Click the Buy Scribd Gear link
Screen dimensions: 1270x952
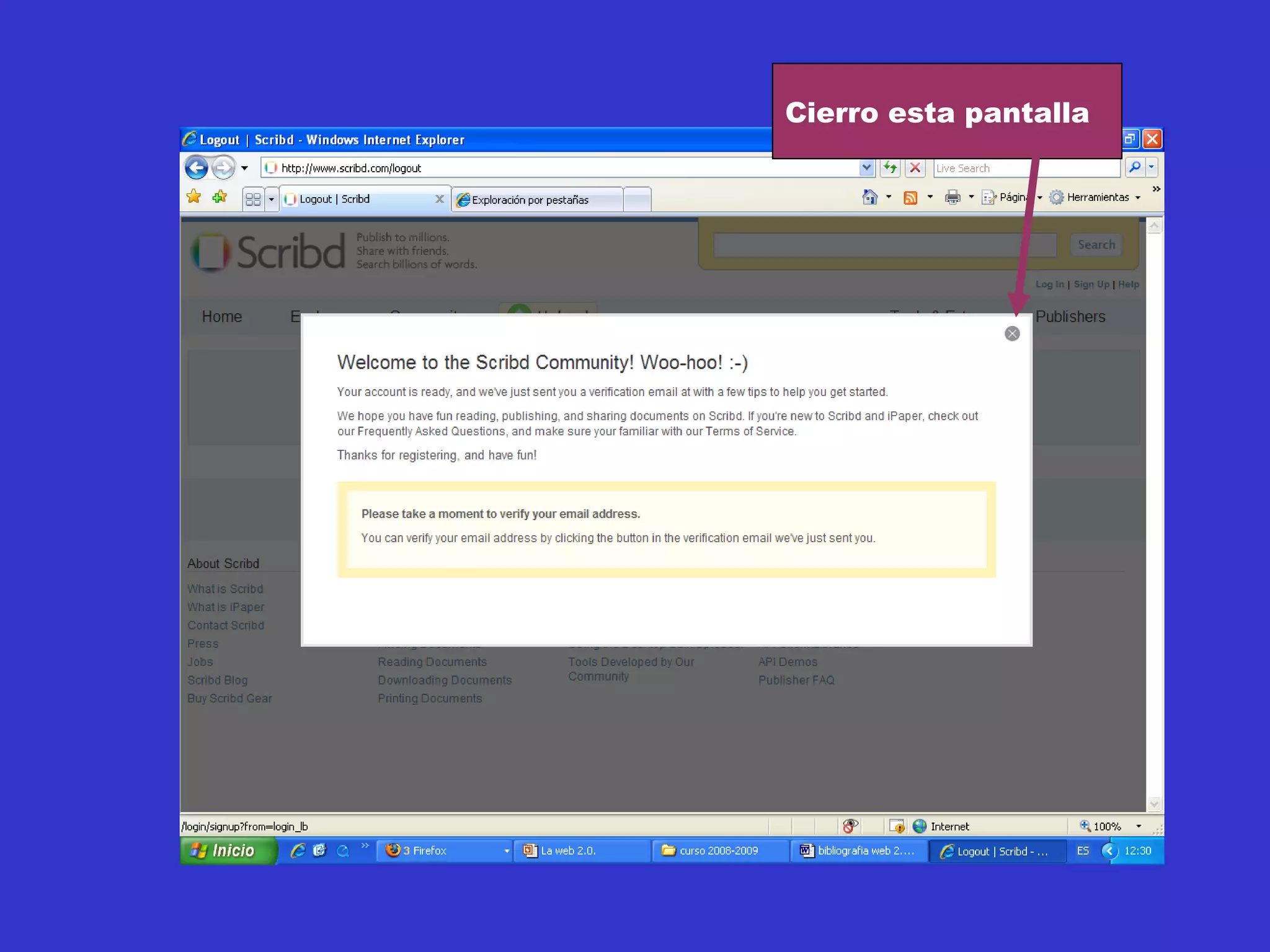coord(229,699)
